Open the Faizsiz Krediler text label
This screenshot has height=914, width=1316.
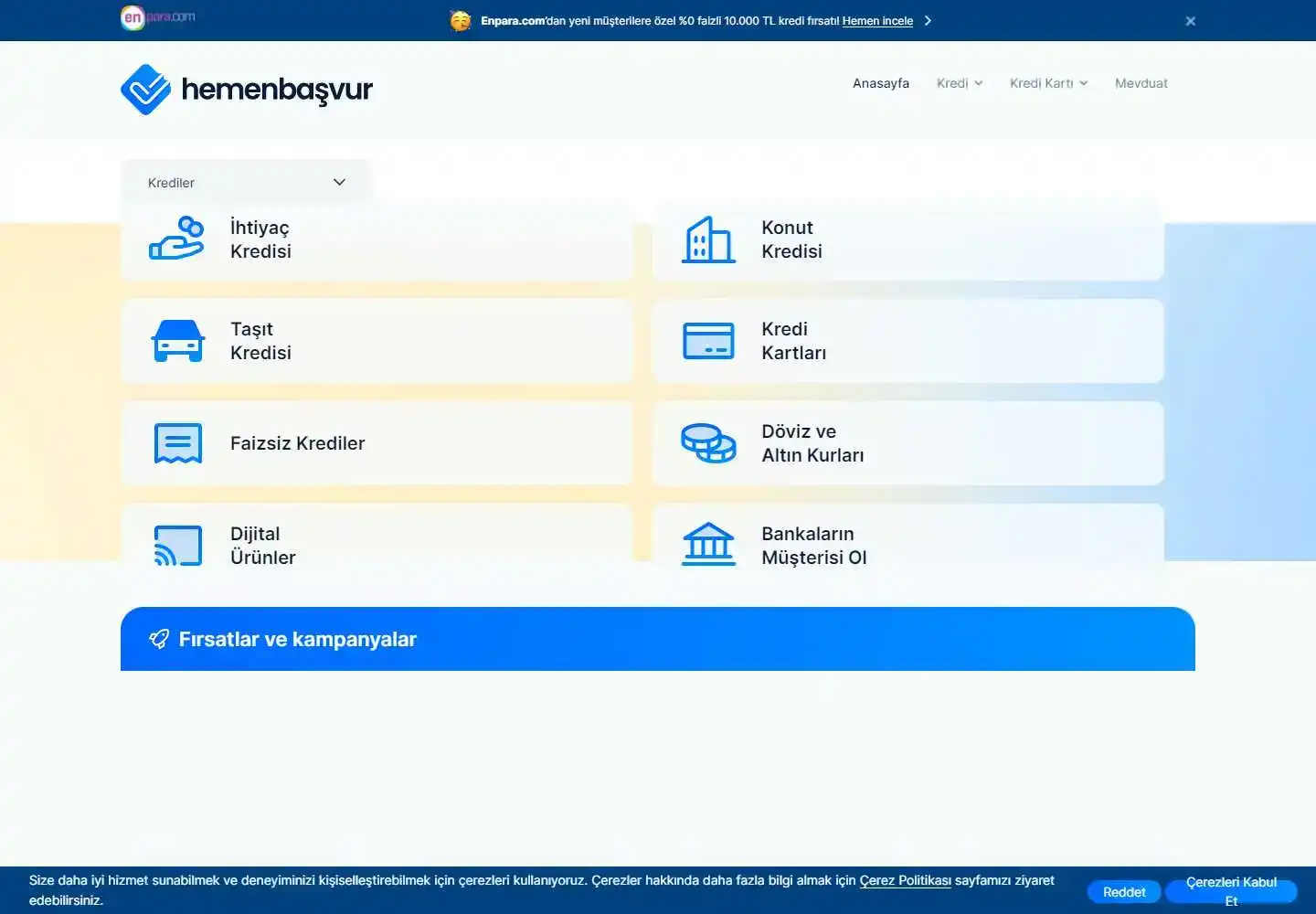[297, 443]
